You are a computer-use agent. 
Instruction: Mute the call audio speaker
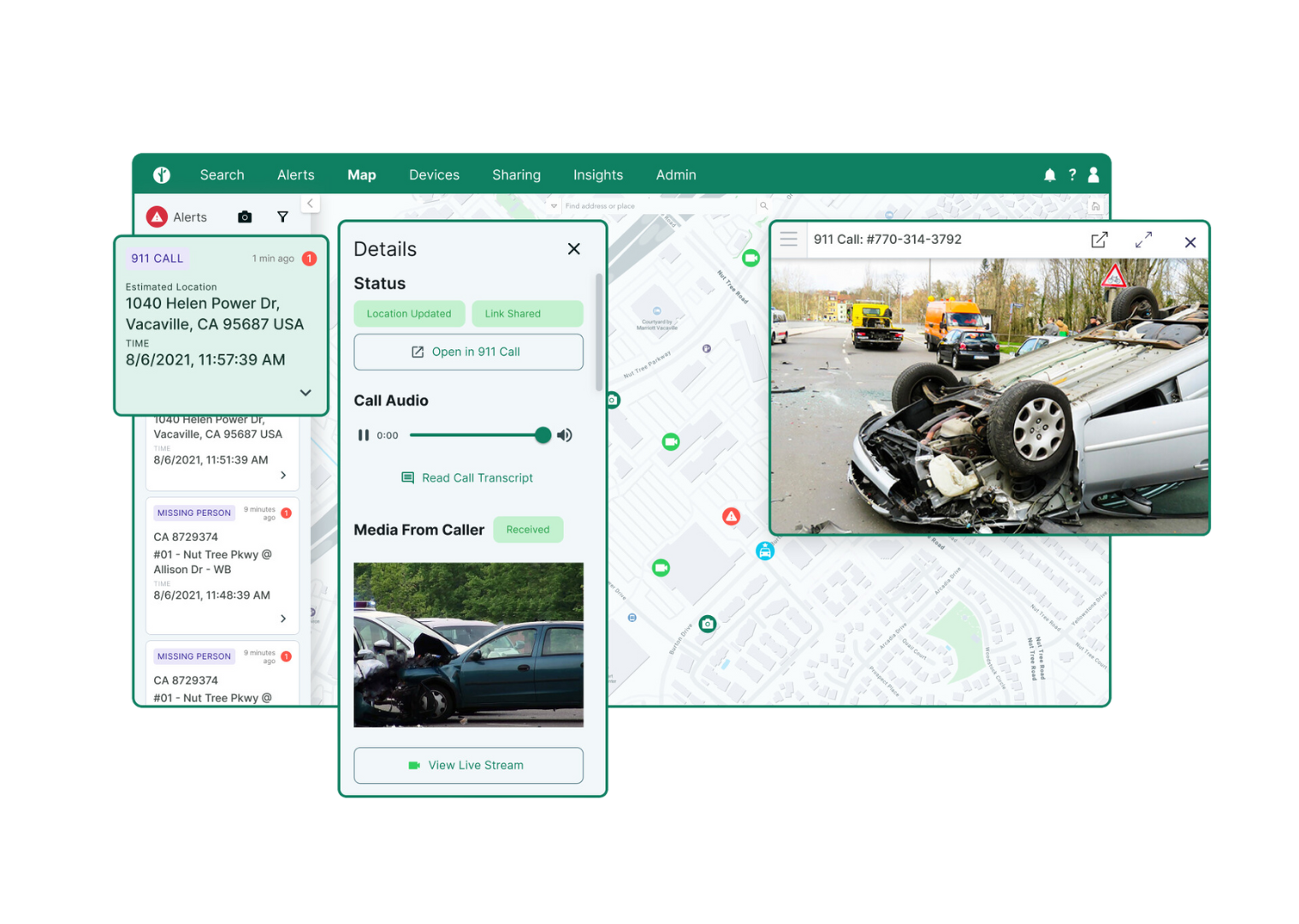[x=565, y=435]
